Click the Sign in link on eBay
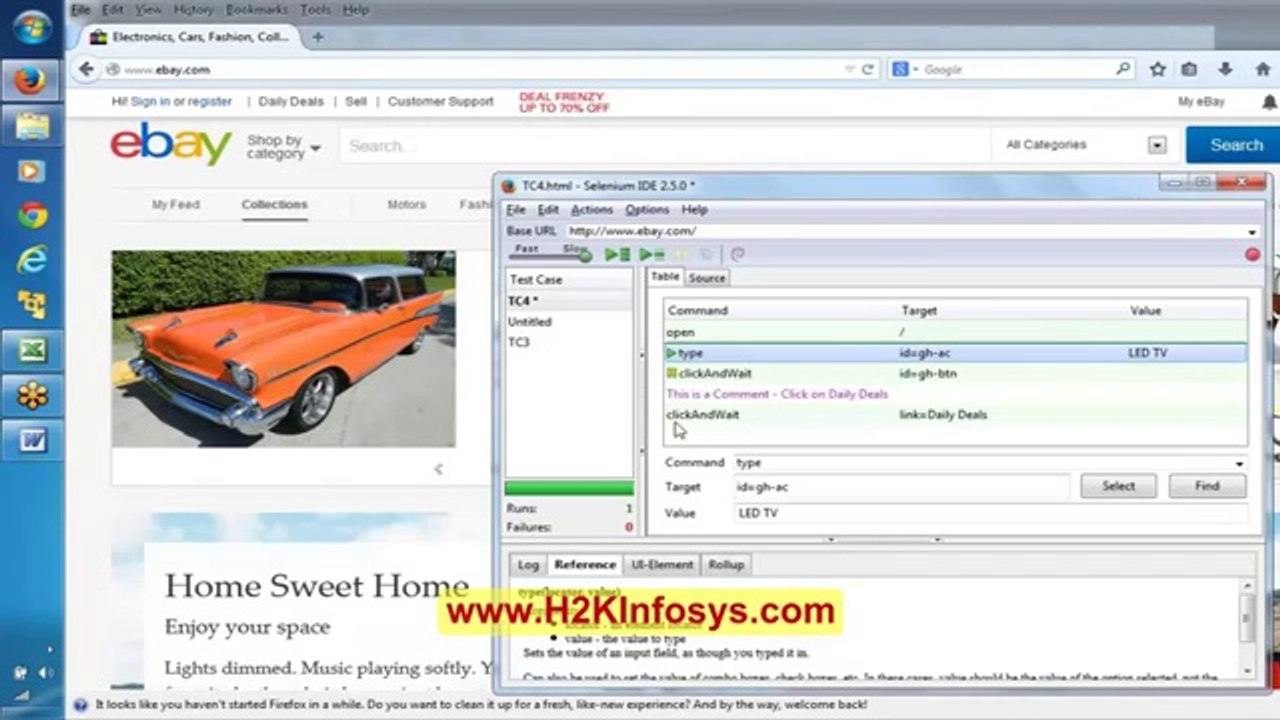 [x=150, y=102]
